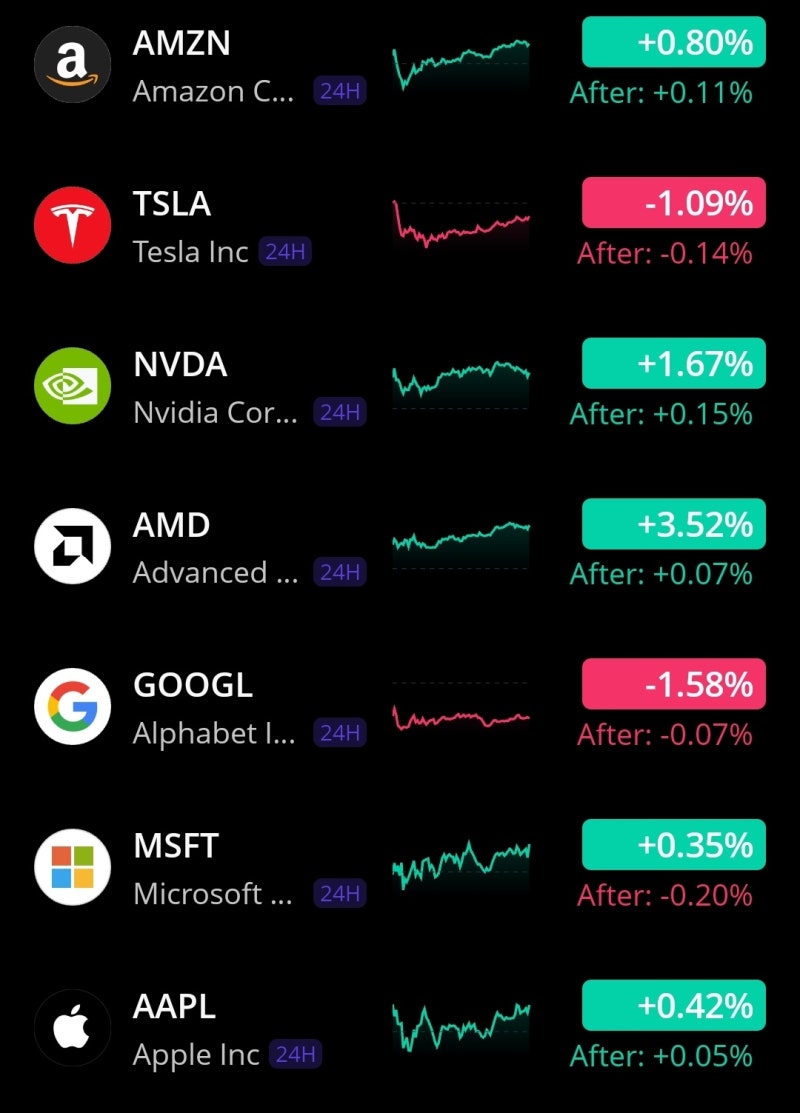Tap the Google logo icon
800x1113 pixels.
(72, 708)
